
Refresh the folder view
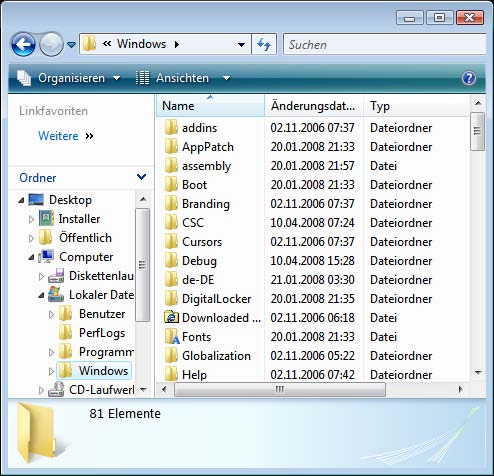(264, 44)
